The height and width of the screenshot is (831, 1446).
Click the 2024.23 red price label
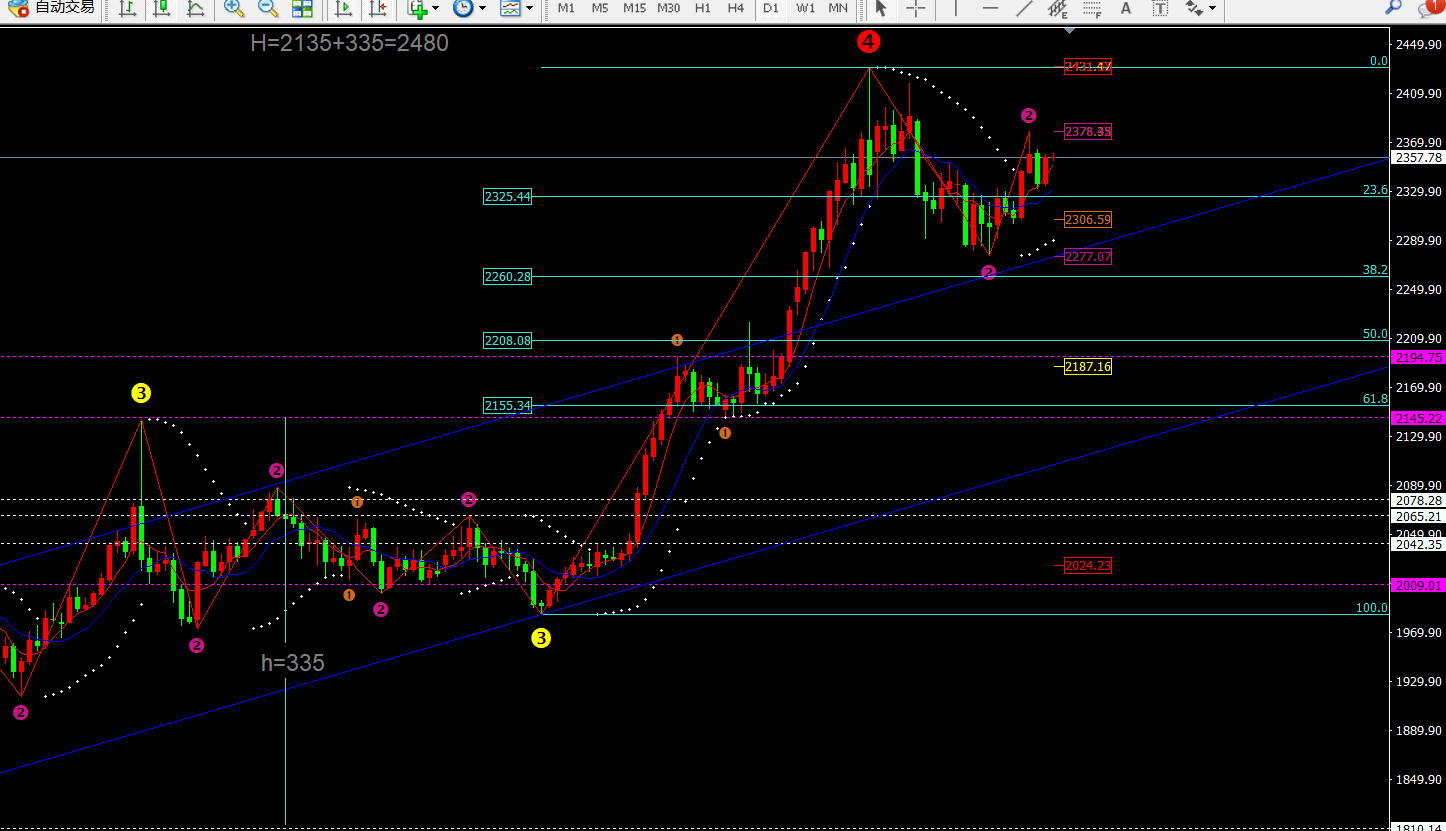[1087, 565]
